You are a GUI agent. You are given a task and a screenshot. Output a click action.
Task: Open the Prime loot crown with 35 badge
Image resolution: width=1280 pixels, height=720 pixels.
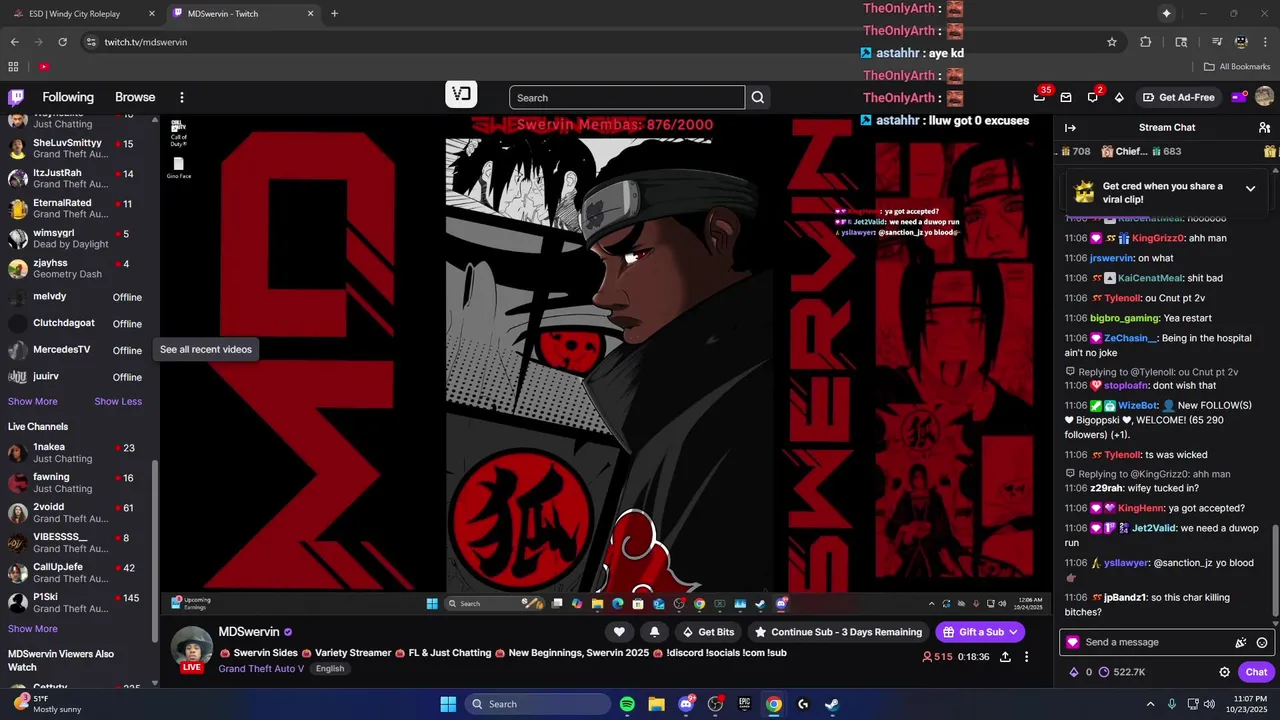[x=1040, y=97]
